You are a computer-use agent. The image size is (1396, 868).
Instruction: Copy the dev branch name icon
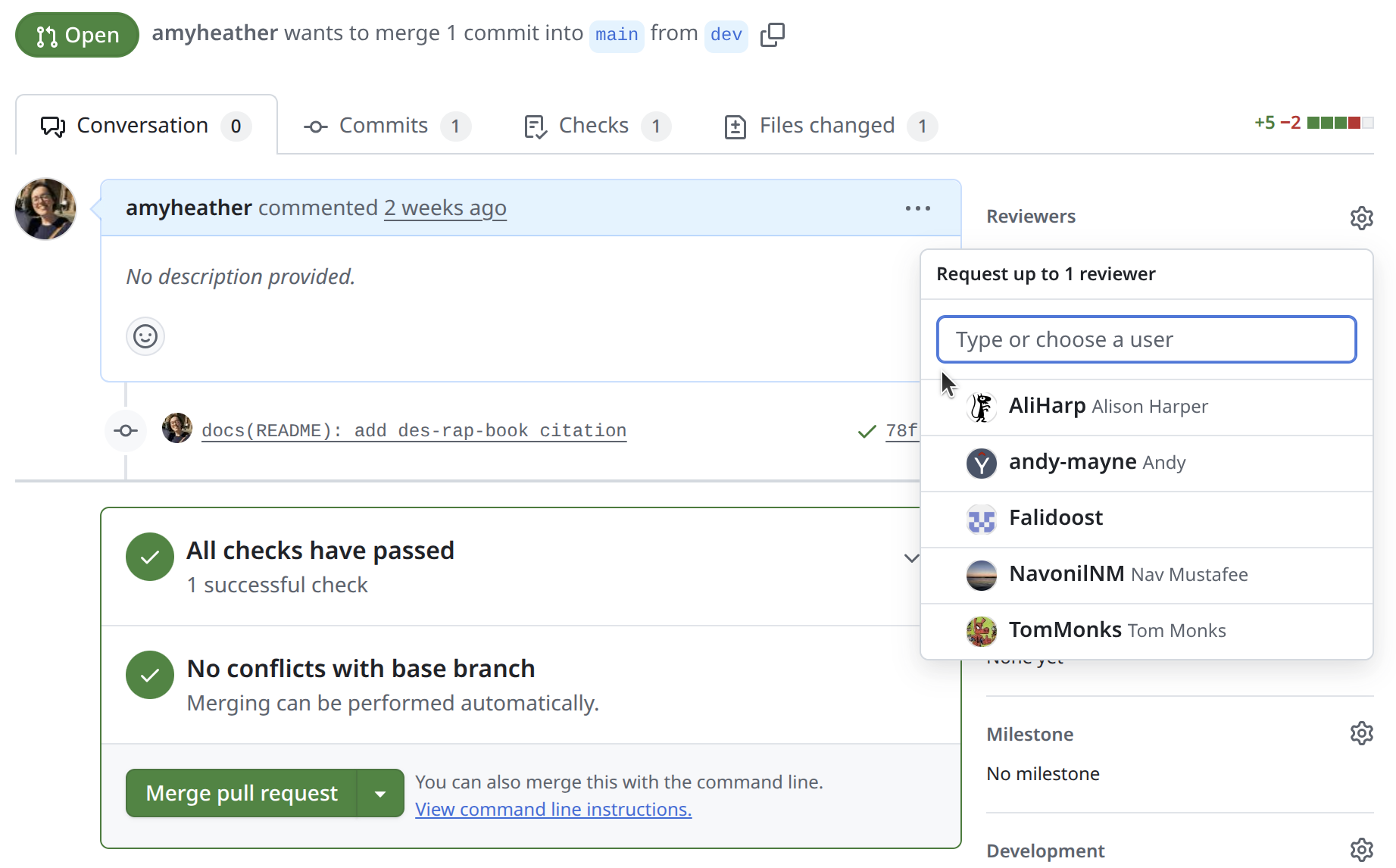click(x=772, y=34)
